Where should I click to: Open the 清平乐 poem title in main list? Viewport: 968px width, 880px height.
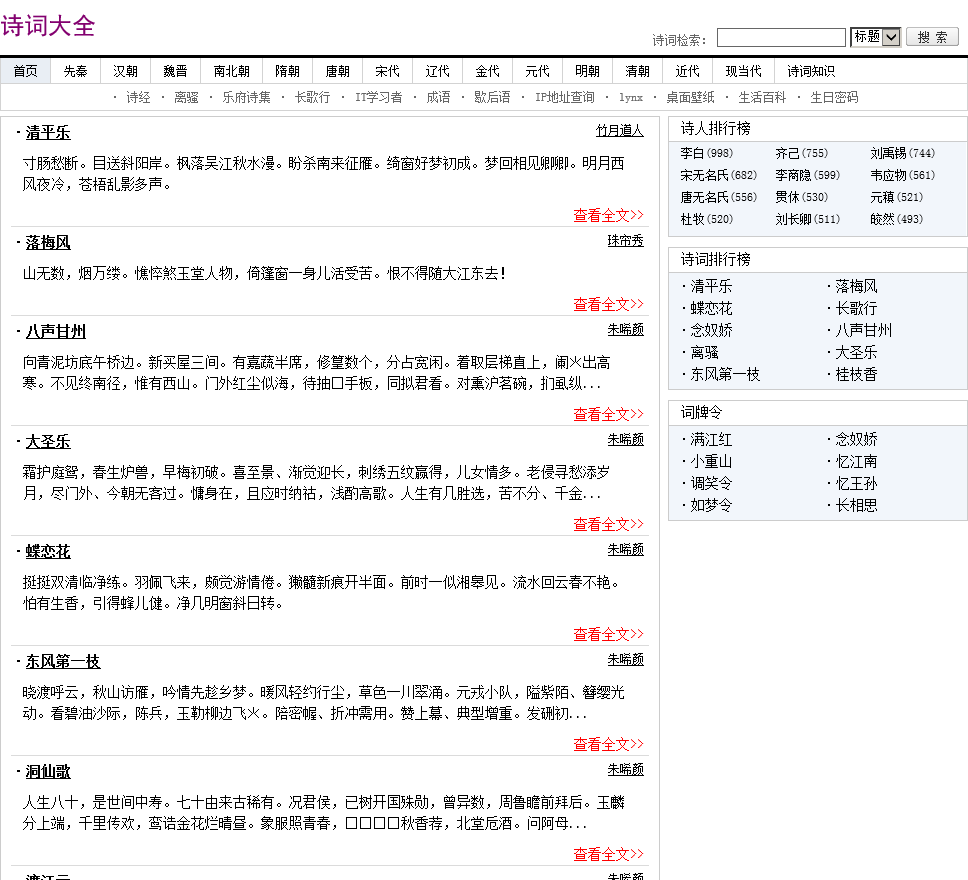[x=48, y=132]
